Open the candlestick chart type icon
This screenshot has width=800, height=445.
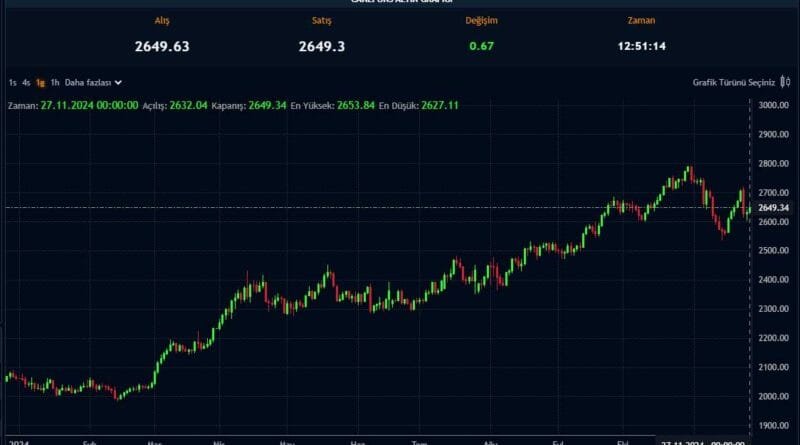pyautogui.click(x=785, y=82)
